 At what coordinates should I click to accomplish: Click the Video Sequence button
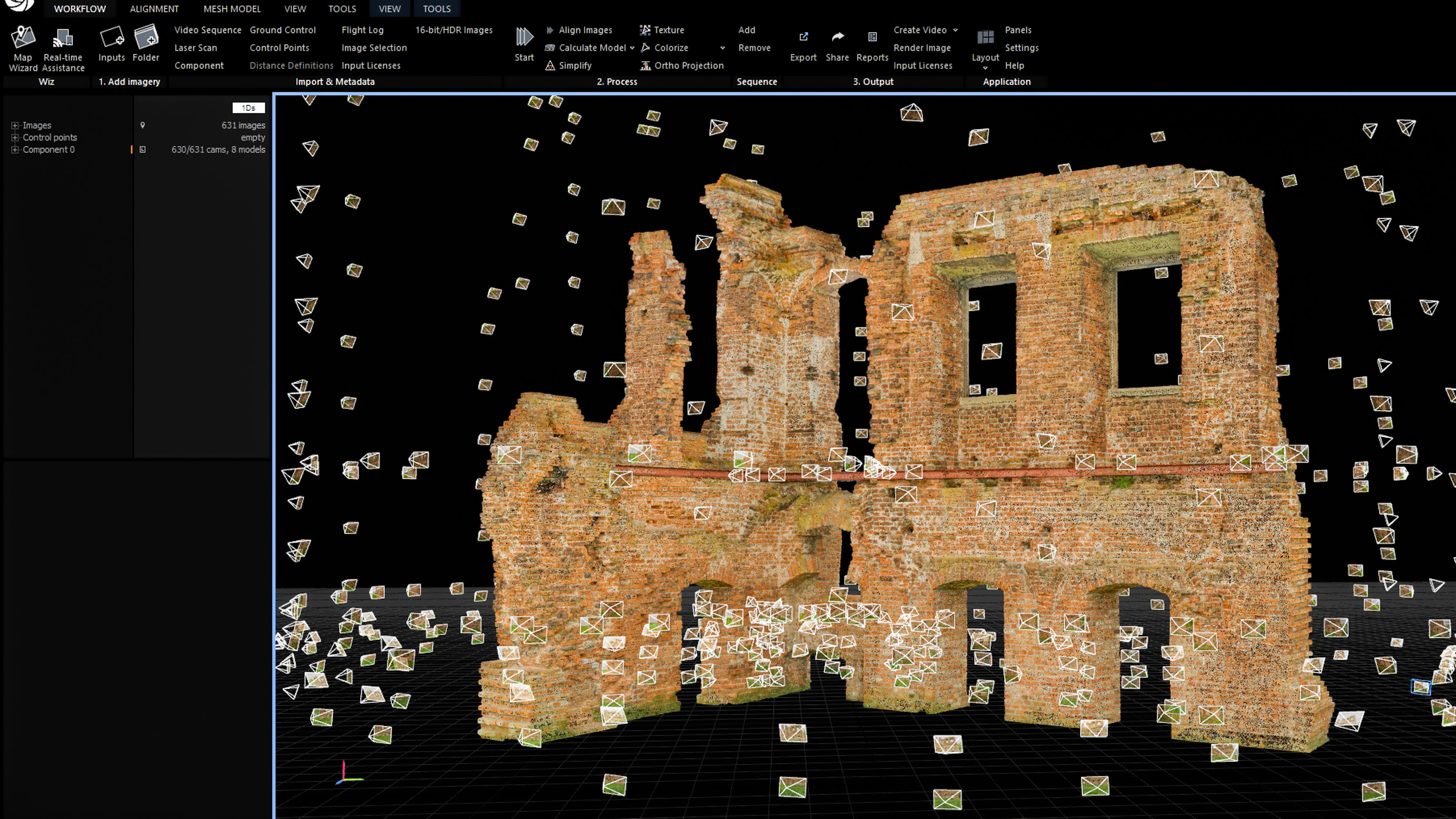pos(207,30)
